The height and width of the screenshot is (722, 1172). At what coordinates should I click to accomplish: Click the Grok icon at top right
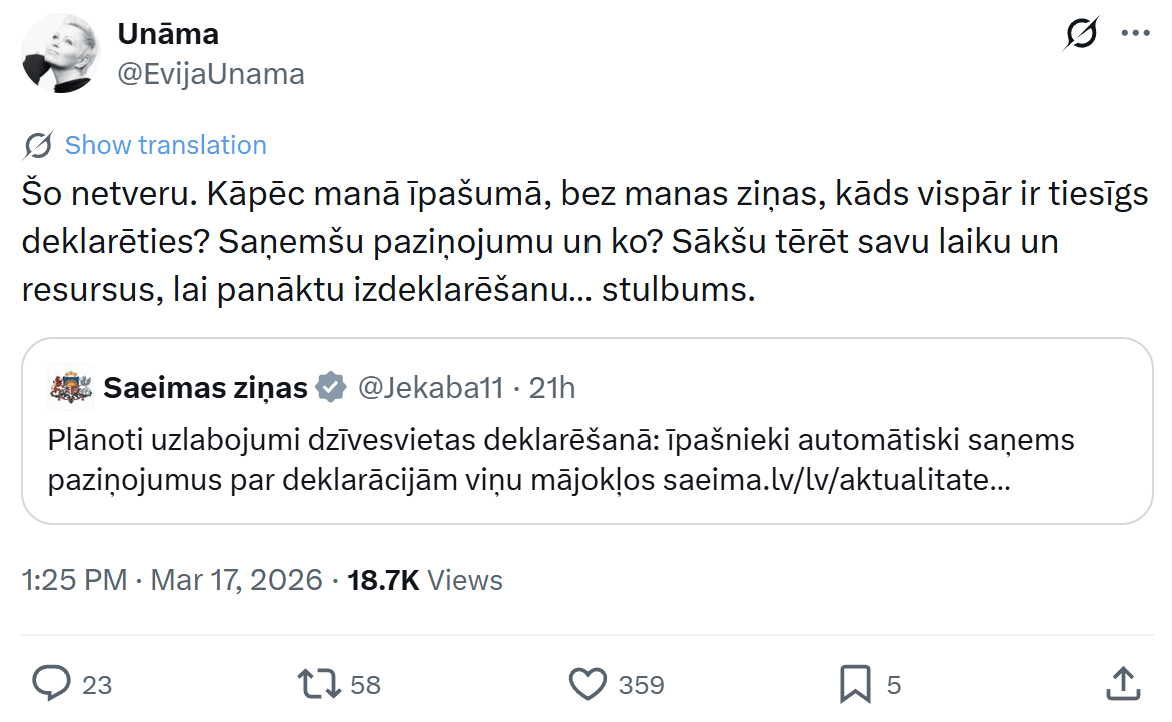[1081, 34]
